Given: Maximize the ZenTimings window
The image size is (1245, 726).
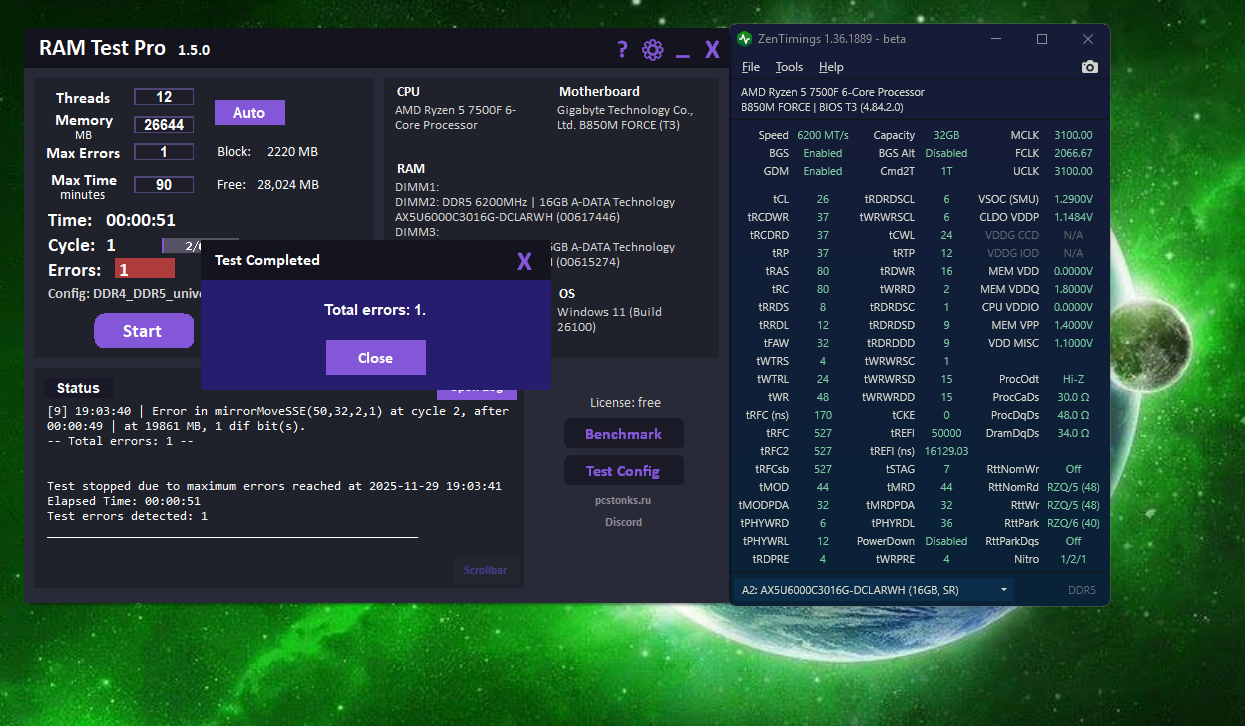Looking at the screenshot, I should pos(1042,39).
